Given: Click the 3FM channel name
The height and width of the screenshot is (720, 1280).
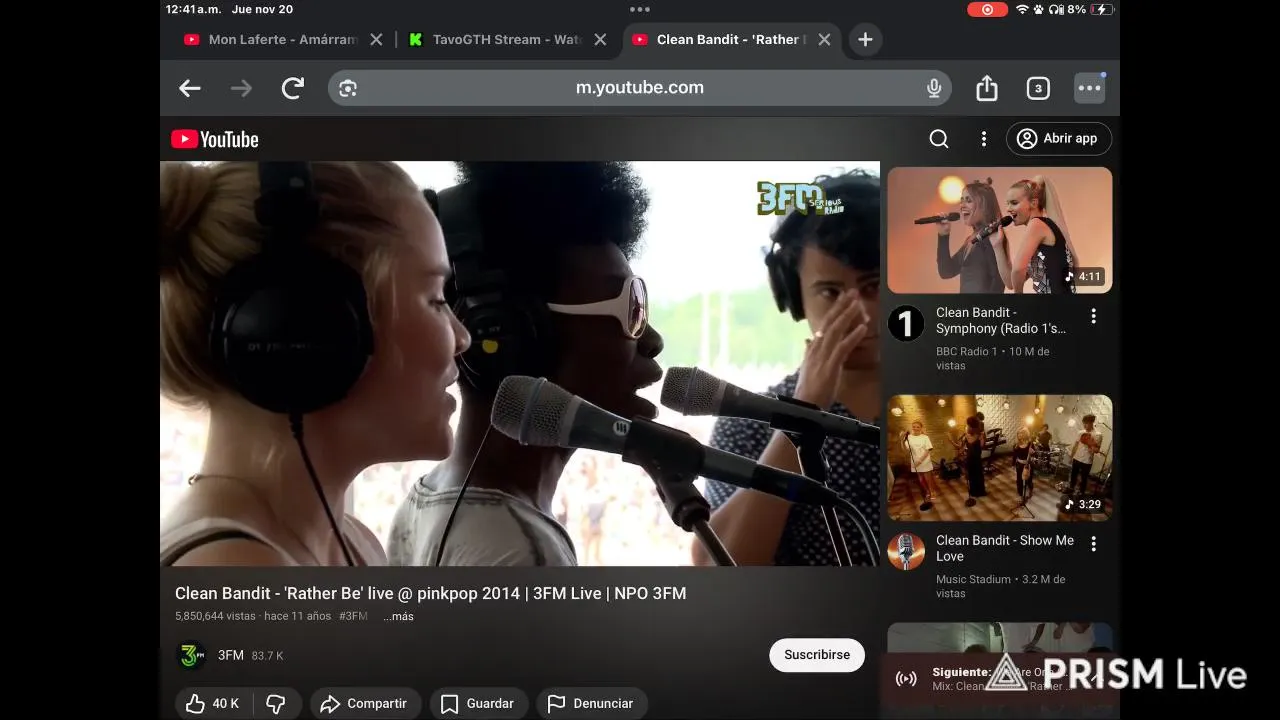Looking at the screenshot, I should [231, 655].
